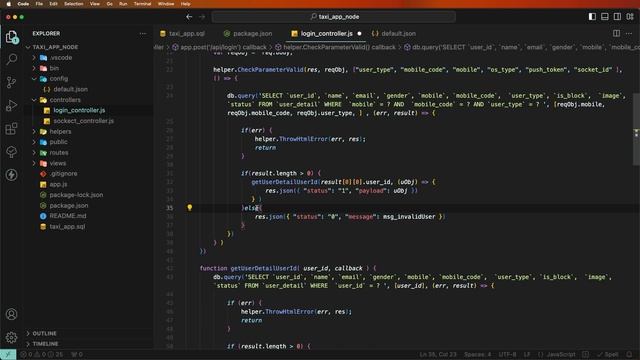Open the Explorer view in activity bar

(x=11, y=37)
